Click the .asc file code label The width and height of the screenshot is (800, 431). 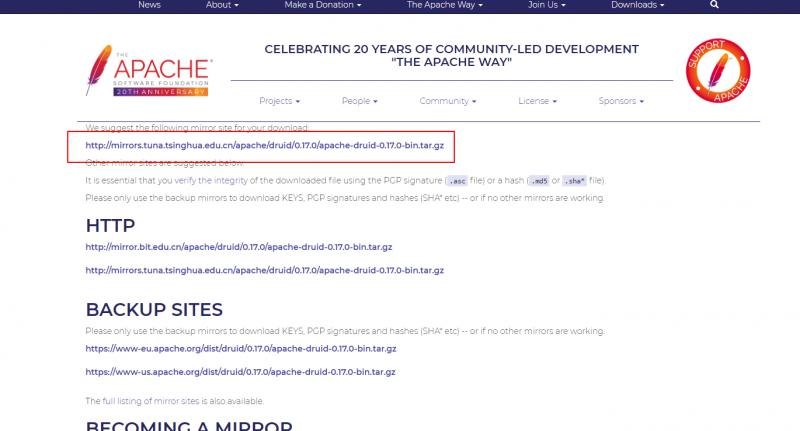457,181
